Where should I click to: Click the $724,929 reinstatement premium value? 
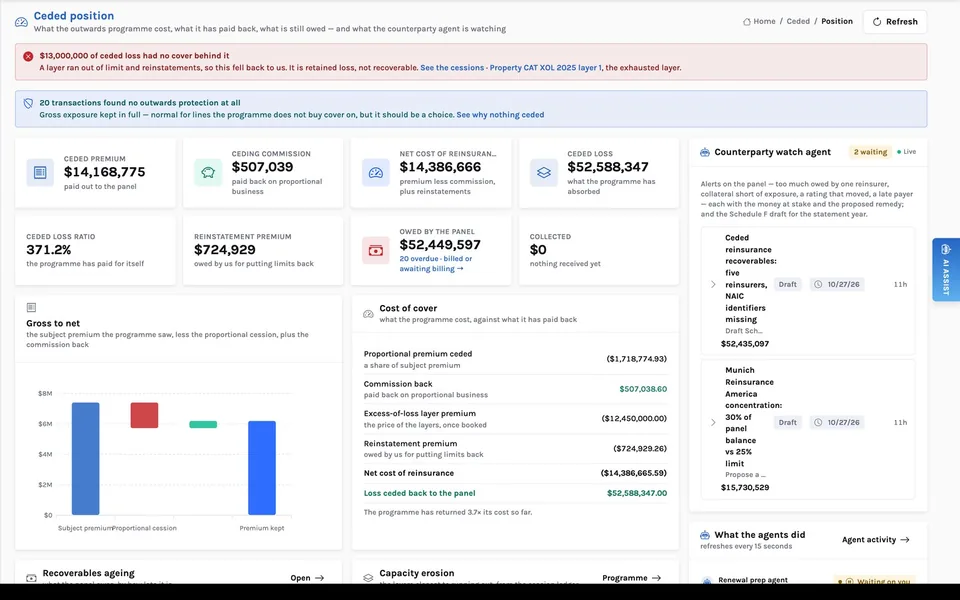click(225, 250)
